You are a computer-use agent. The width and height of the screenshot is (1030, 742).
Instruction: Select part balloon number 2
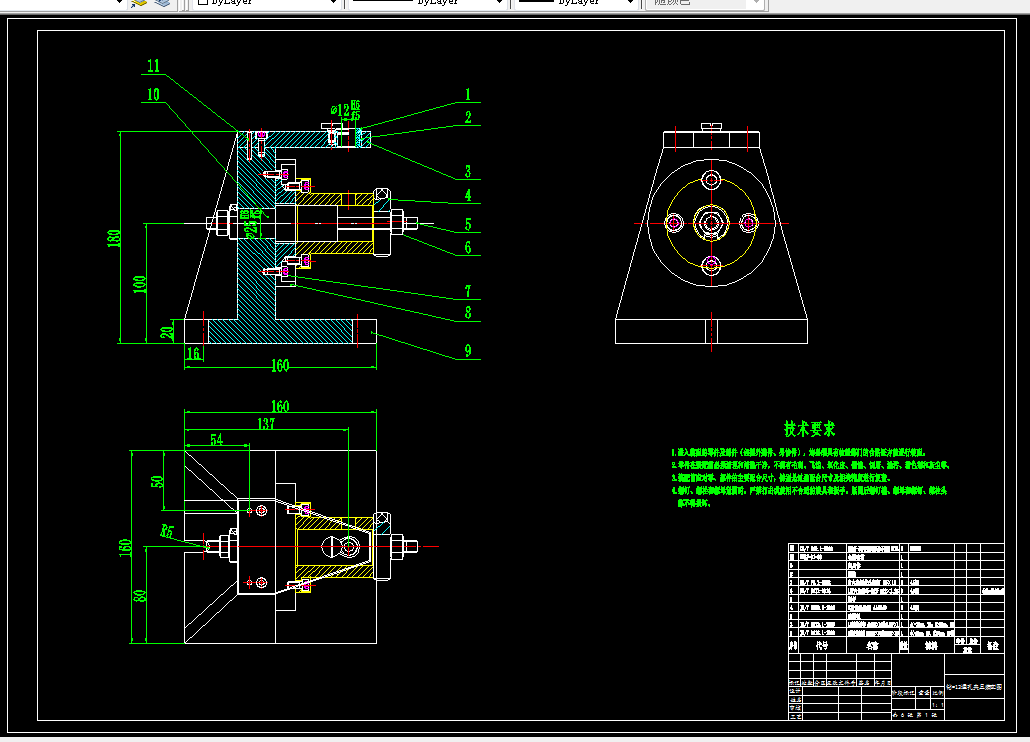(468, 118)
